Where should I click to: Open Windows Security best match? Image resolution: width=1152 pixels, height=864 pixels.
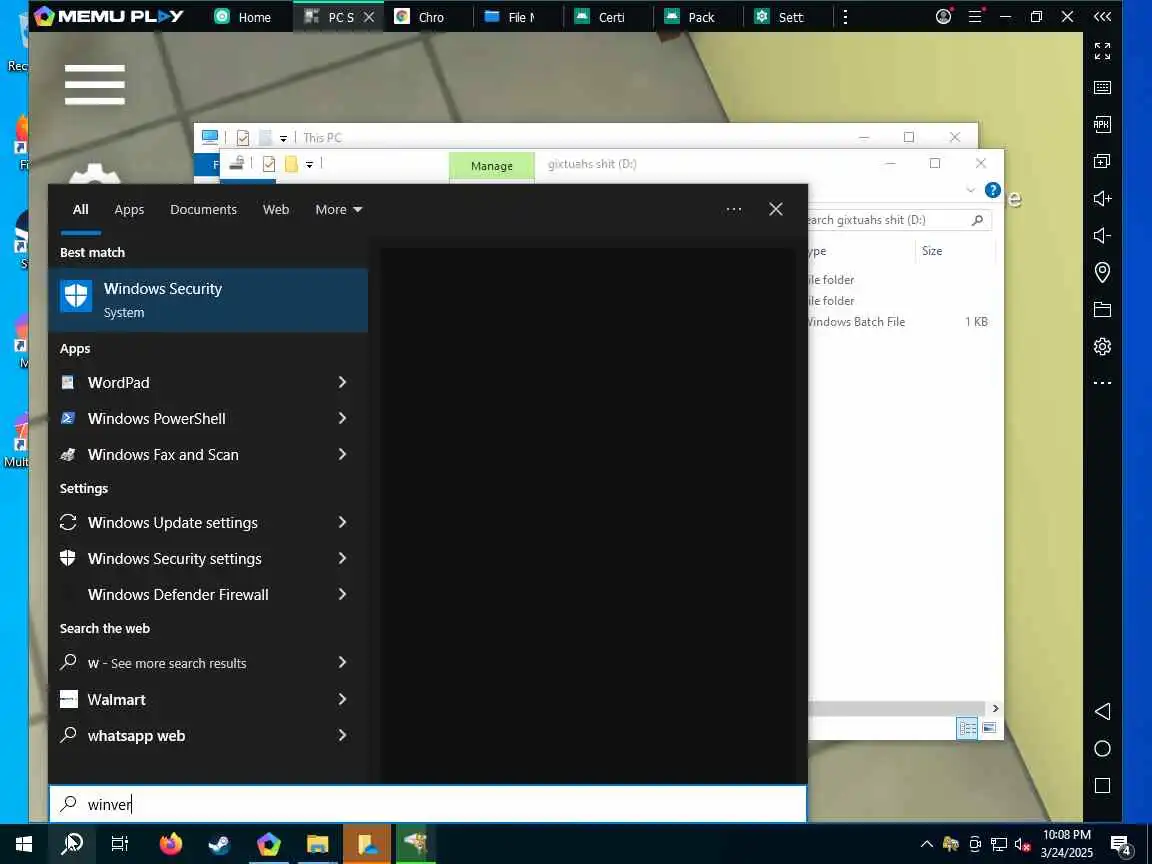pyautogui.click(x=208, y=300)
